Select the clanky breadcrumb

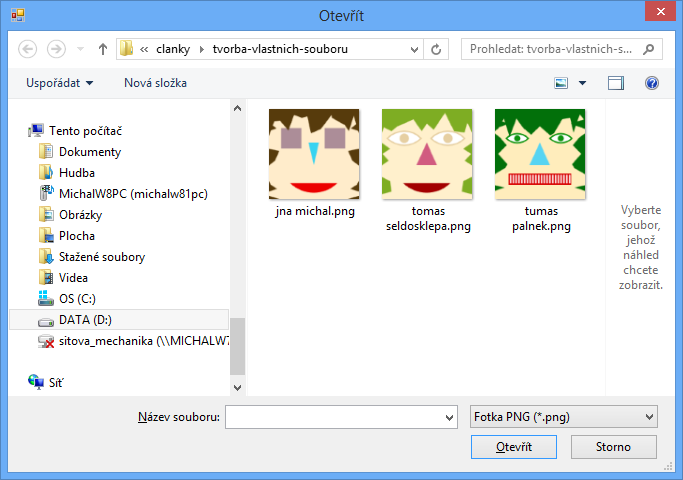(173, 49)
